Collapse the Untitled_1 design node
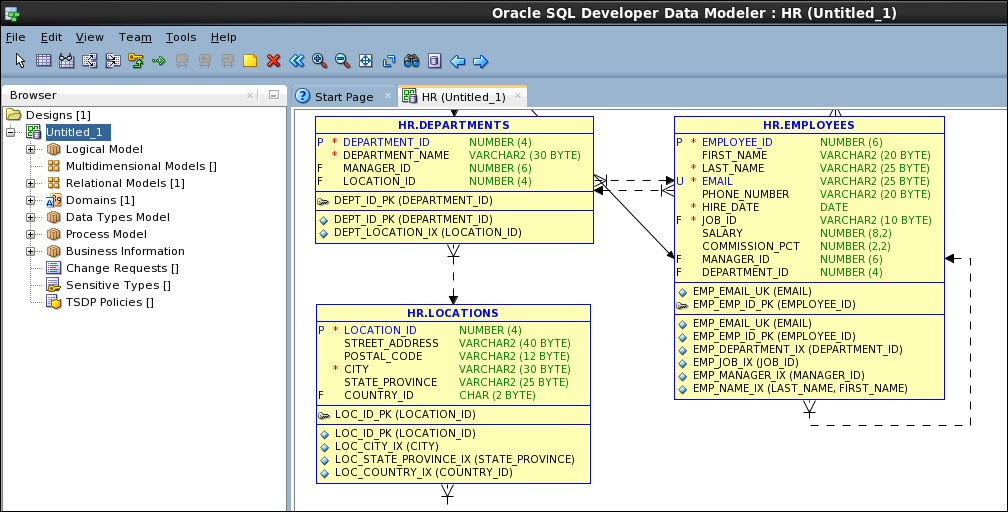Screen dimensions: 1008x512 coord(12,132)
